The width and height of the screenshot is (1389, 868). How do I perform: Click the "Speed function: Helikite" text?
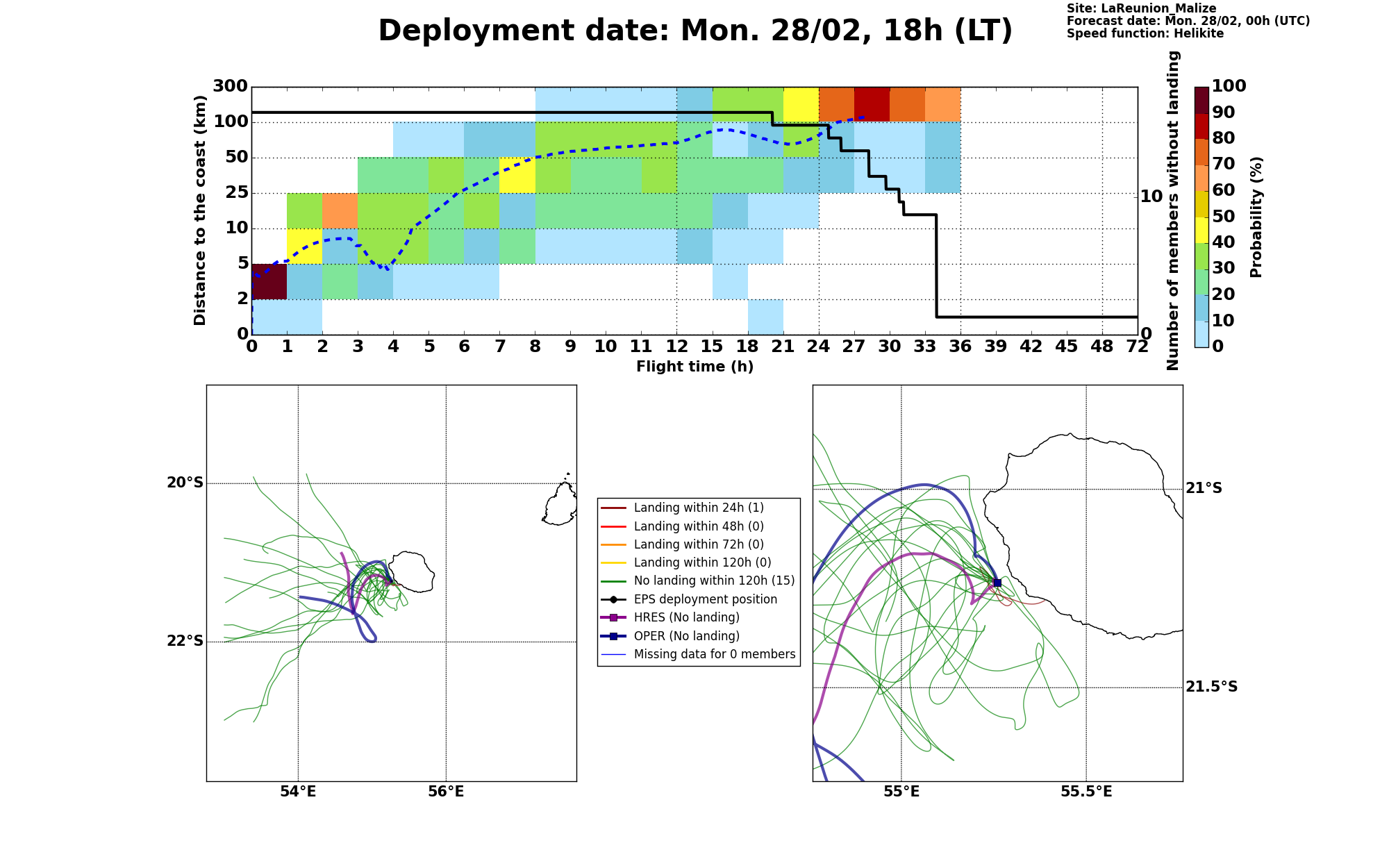click(1145, 33)
